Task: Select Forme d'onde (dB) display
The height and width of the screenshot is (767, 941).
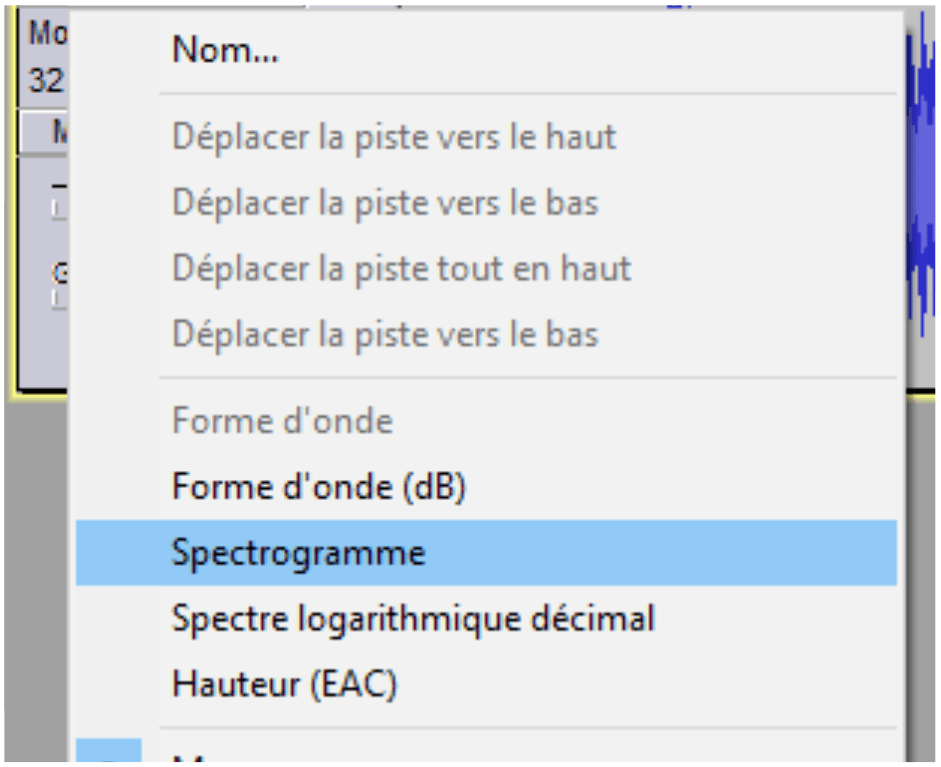Action: point(319,487)
